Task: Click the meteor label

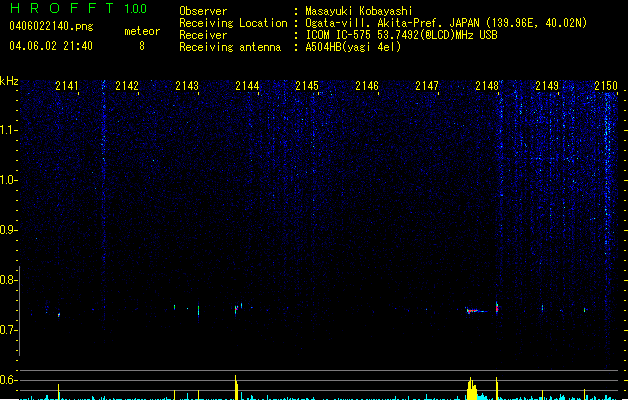Action: click(142, 31)
